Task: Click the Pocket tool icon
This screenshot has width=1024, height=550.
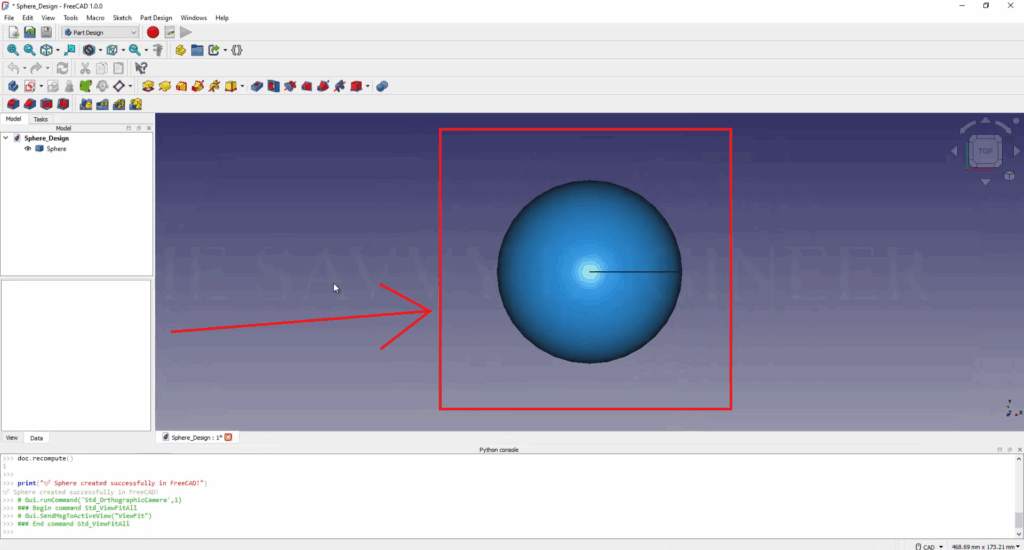Action: (x=257, y=86)
